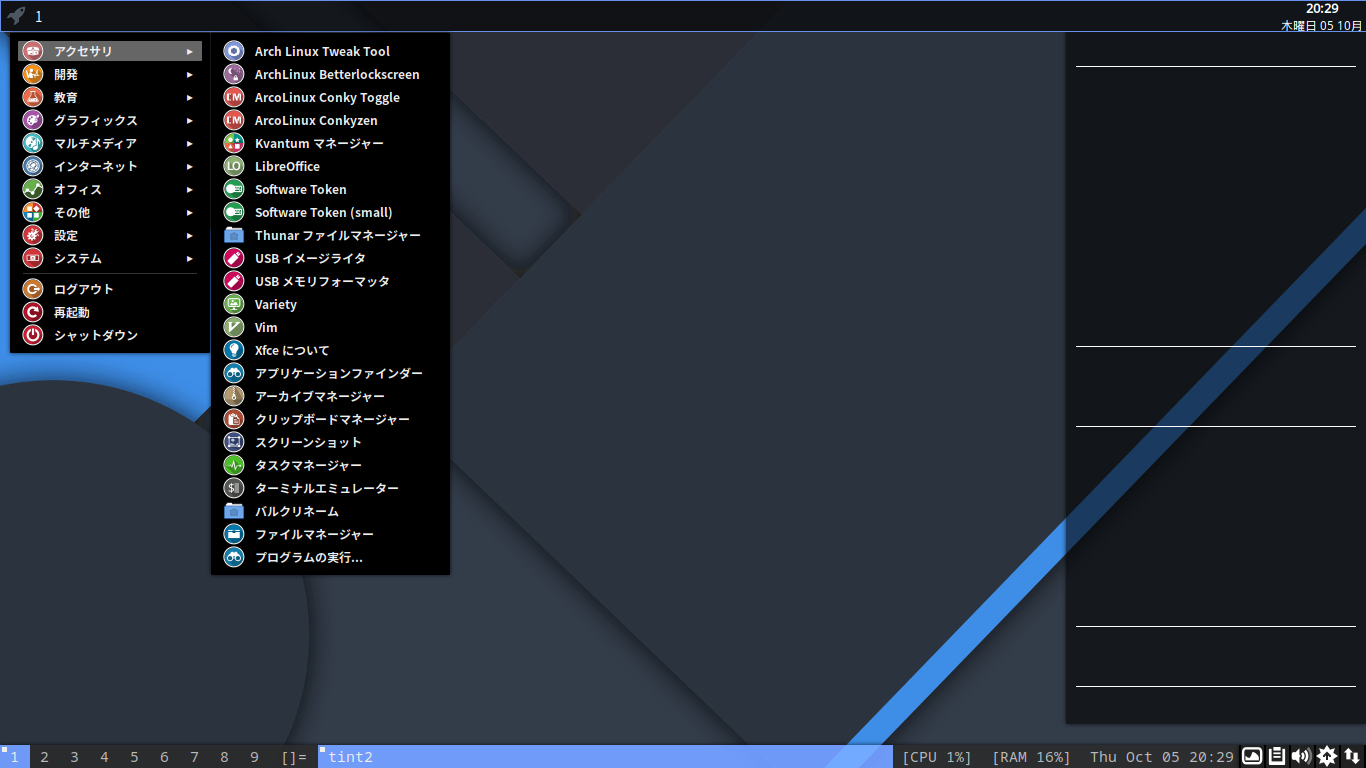Expand the オフィス submenu arrow
Viewport: 1366px width, 768px height.
tap(189, 190)
